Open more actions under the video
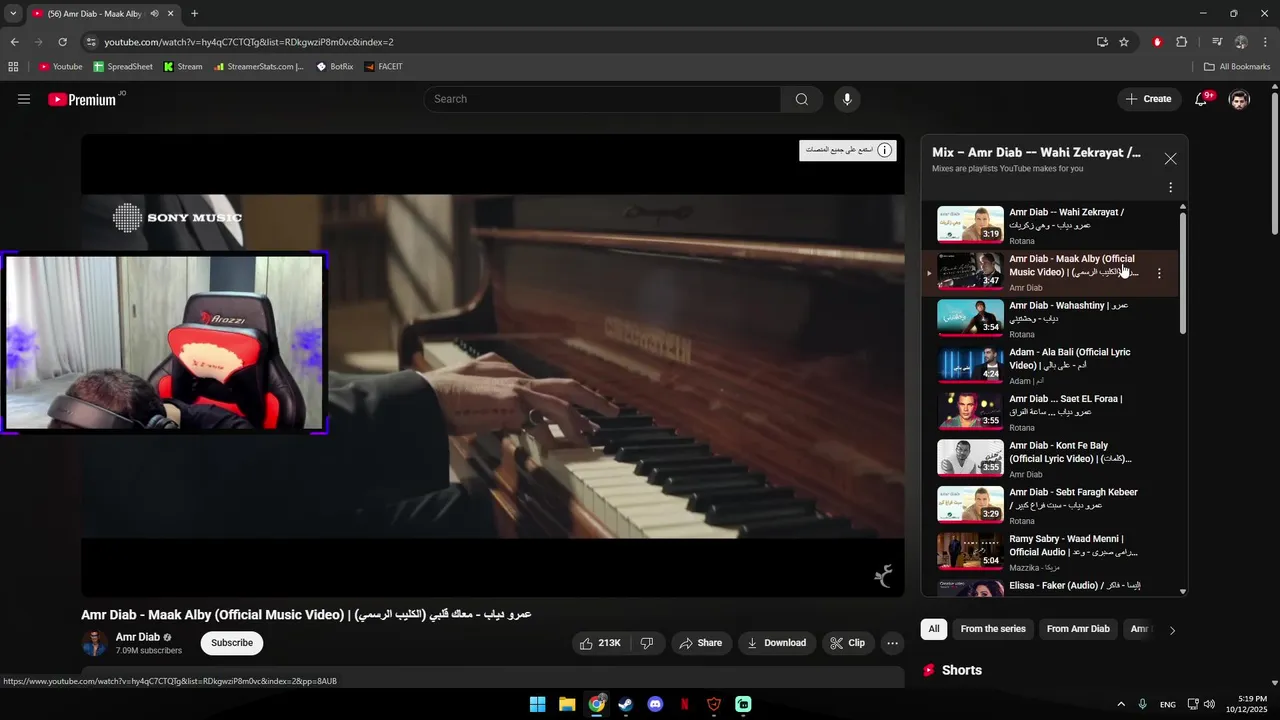Image resolution: width=1280 pixels, height=720 pixels. [893, 643]
